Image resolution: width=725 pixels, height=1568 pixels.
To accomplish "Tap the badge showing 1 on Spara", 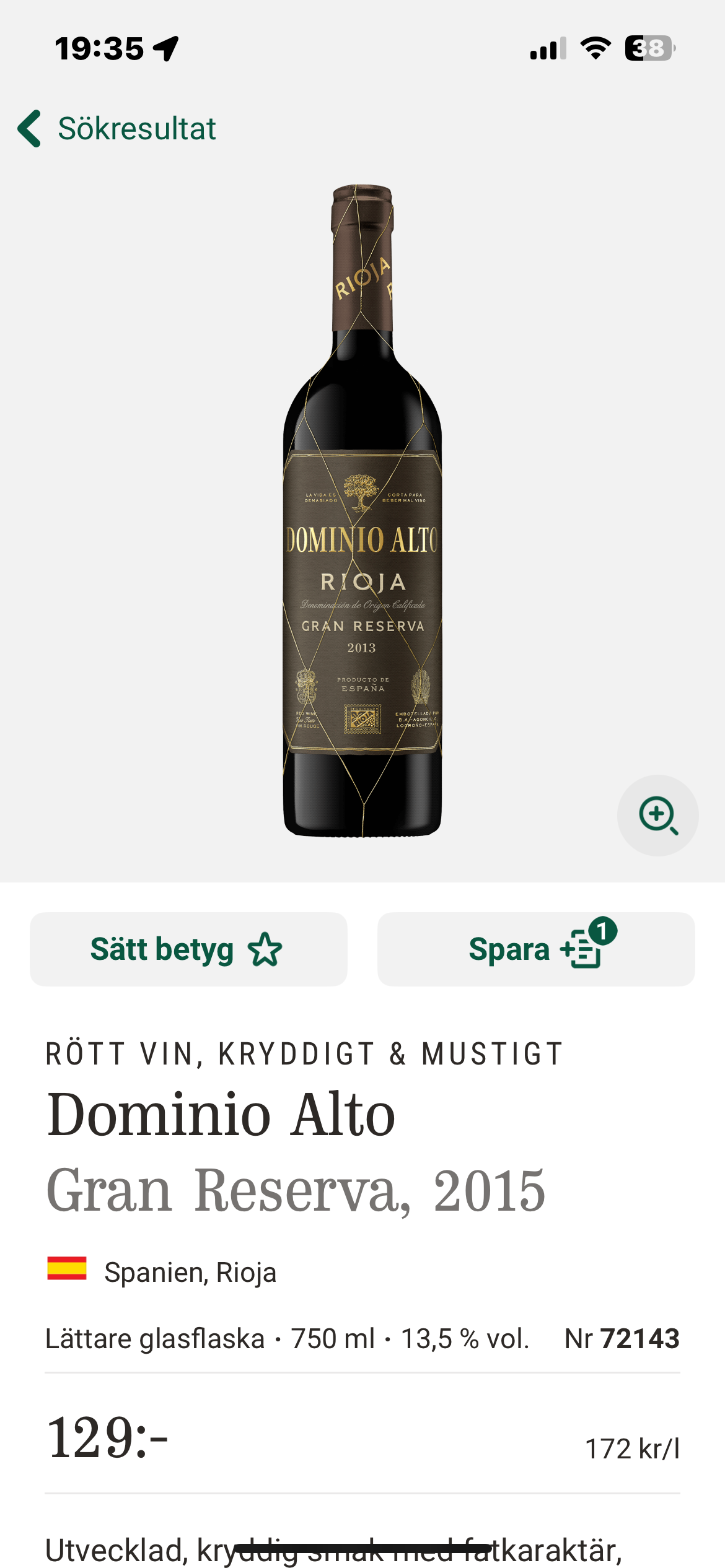I will (x=602, y=931).
